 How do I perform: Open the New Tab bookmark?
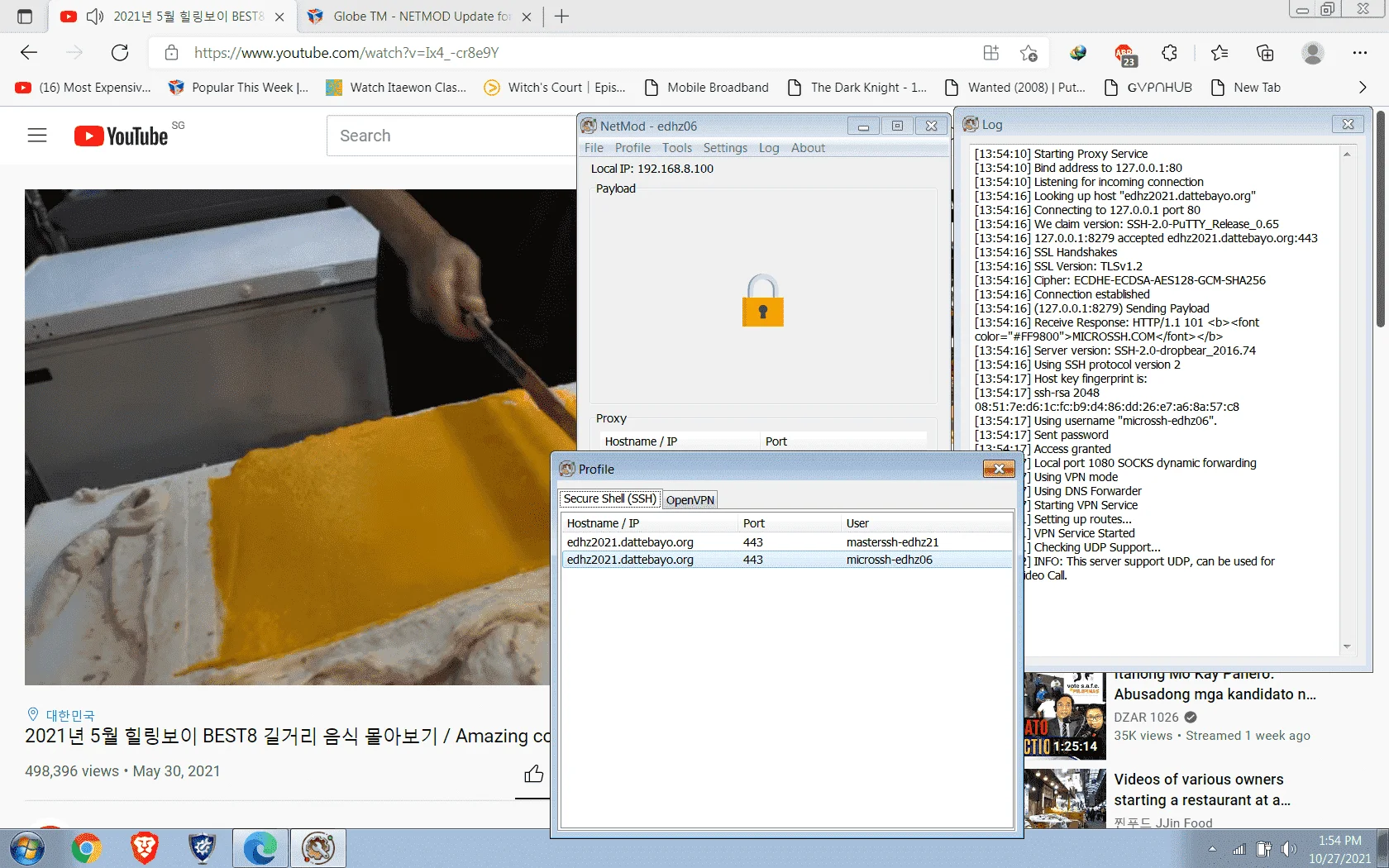pyautogui.click(x=1245, y=88)
